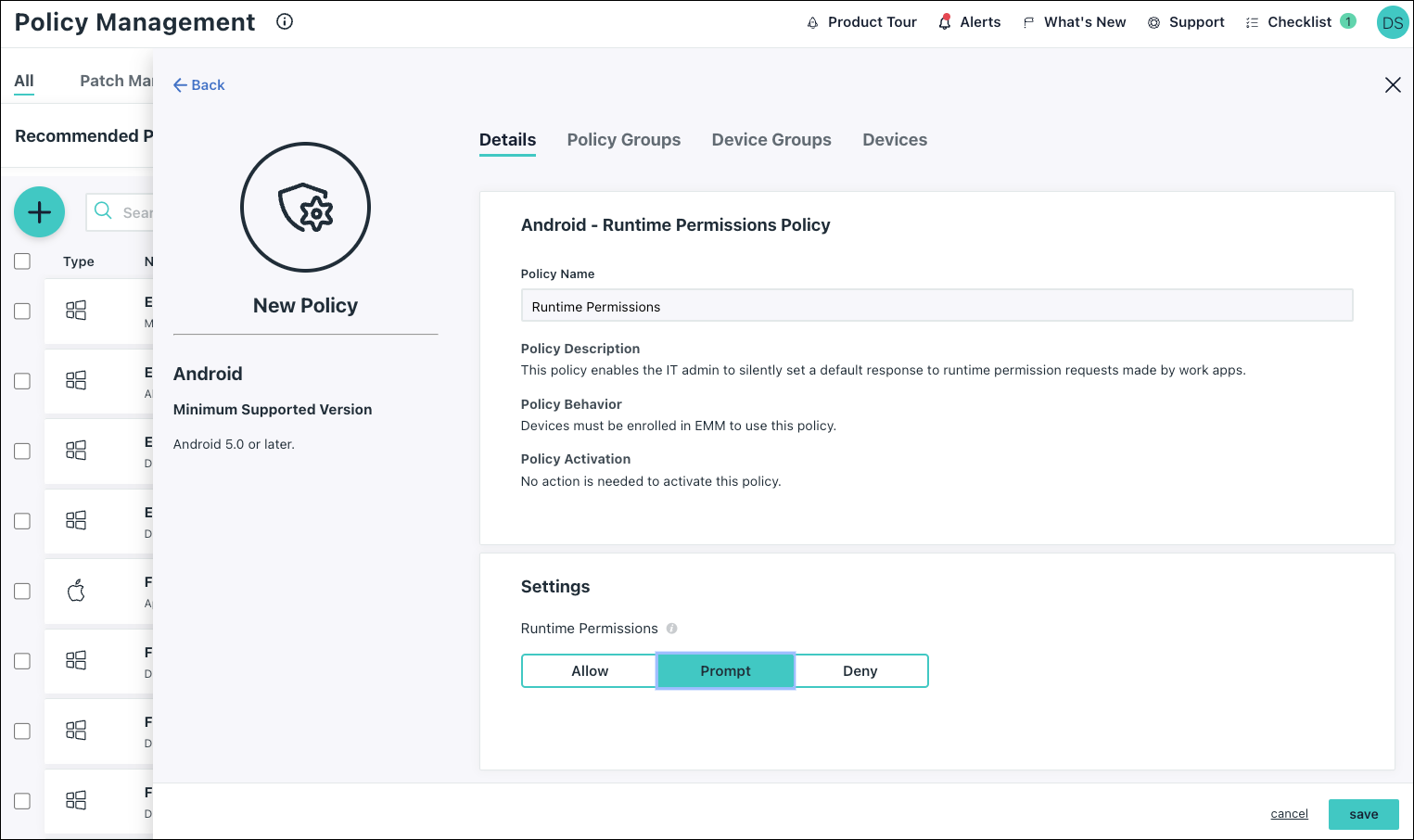
Task: Check the select-all checkbox in table header
Action: [x=22, y=261]
